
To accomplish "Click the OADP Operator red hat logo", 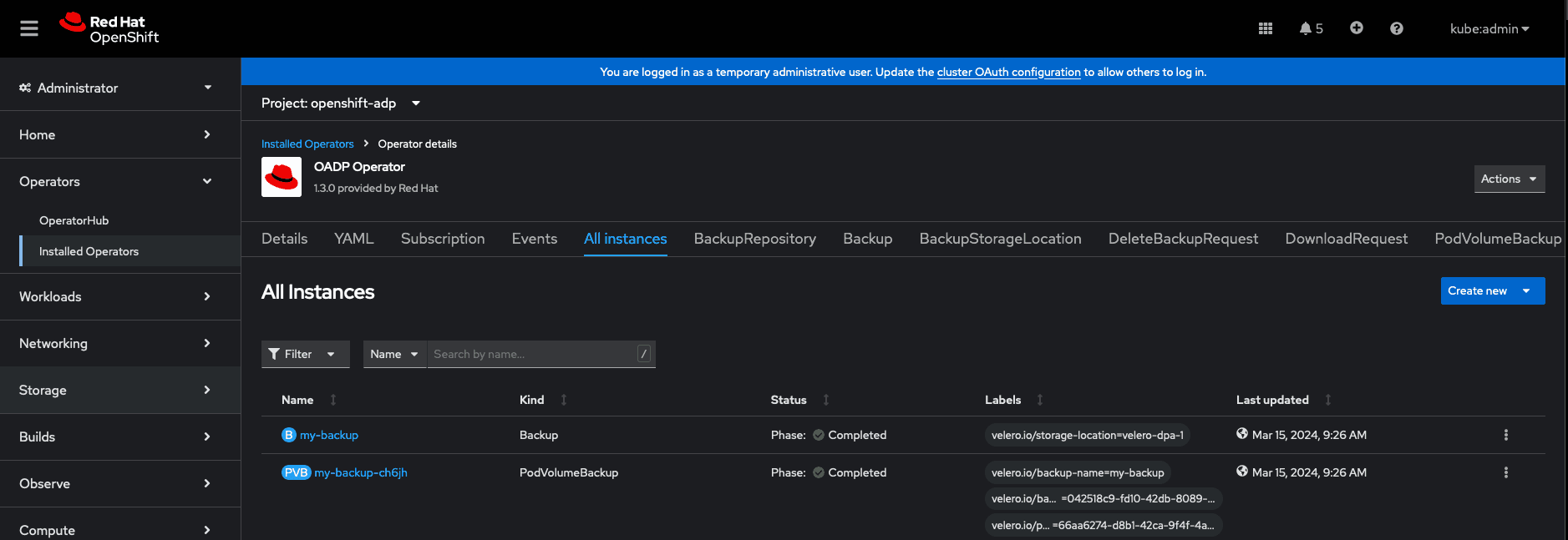I will pyautogui.click(x=282, y=177).
